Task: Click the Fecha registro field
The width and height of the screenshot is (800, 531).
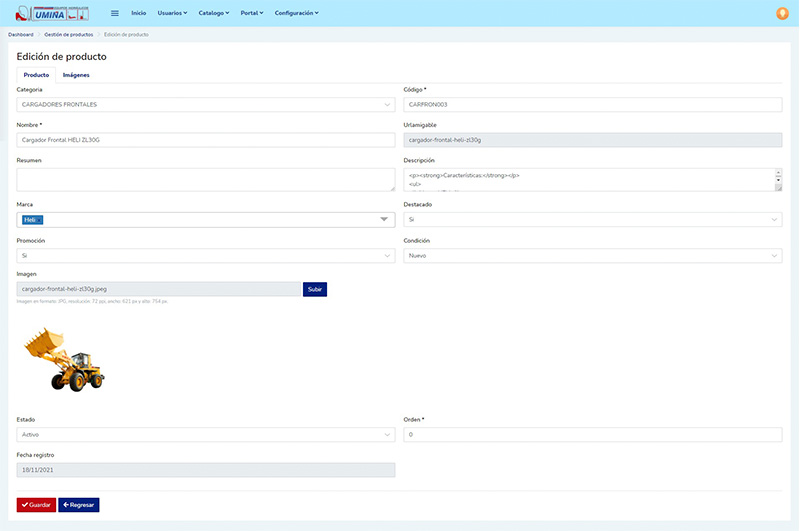Action: pos(206,470)
